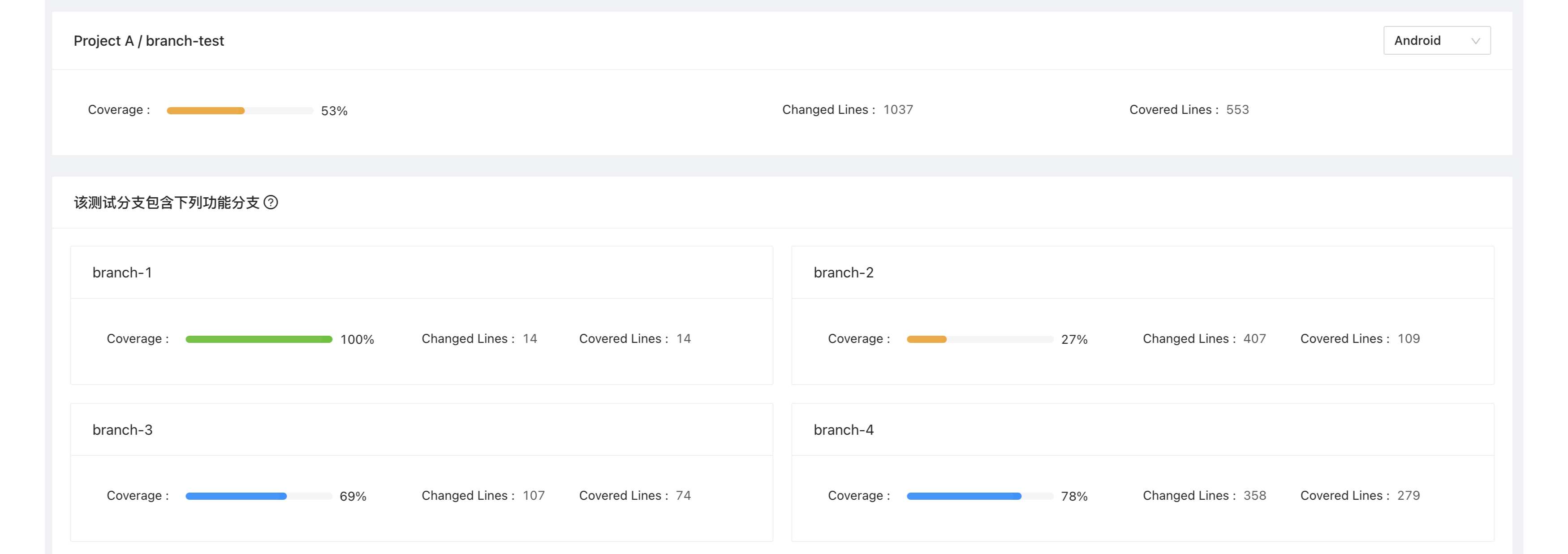The width and height of the screenshot is (1568, 554).
Task: Click branch-2 Changed Lines value 407
Action: (1254, 338)
